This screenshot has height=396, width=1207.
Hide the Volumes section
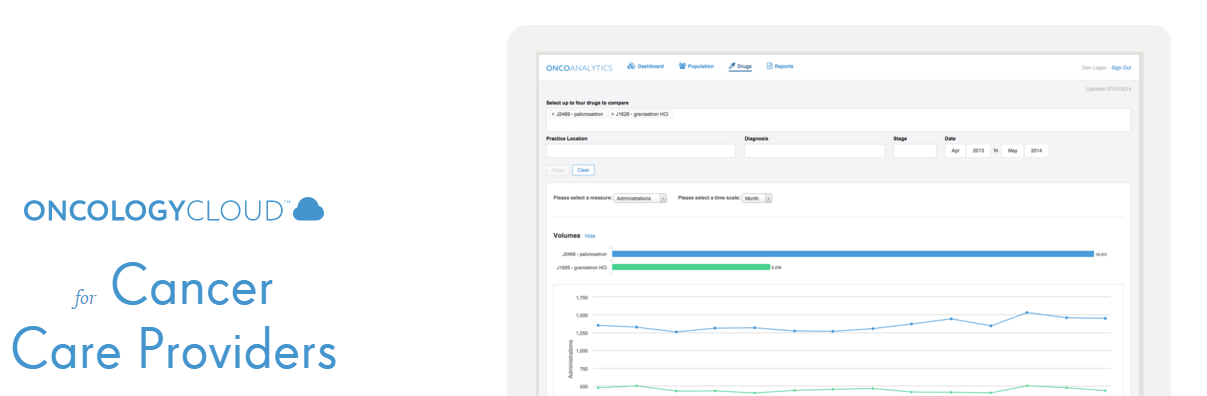590,236
